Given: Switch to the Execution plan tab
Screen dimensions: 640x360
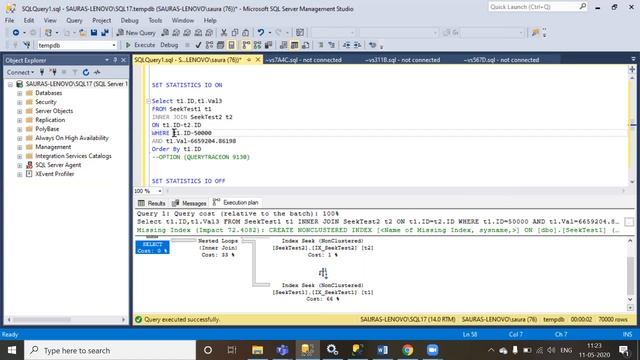Looking at the screenshot, I should coord(236,202).
